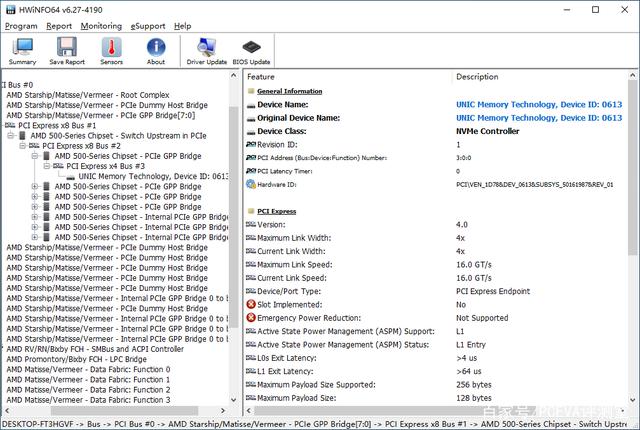Click the details panel horizontal scroll left arrow
This screenshot has width=640, height=430.
[x=249, y=410]
